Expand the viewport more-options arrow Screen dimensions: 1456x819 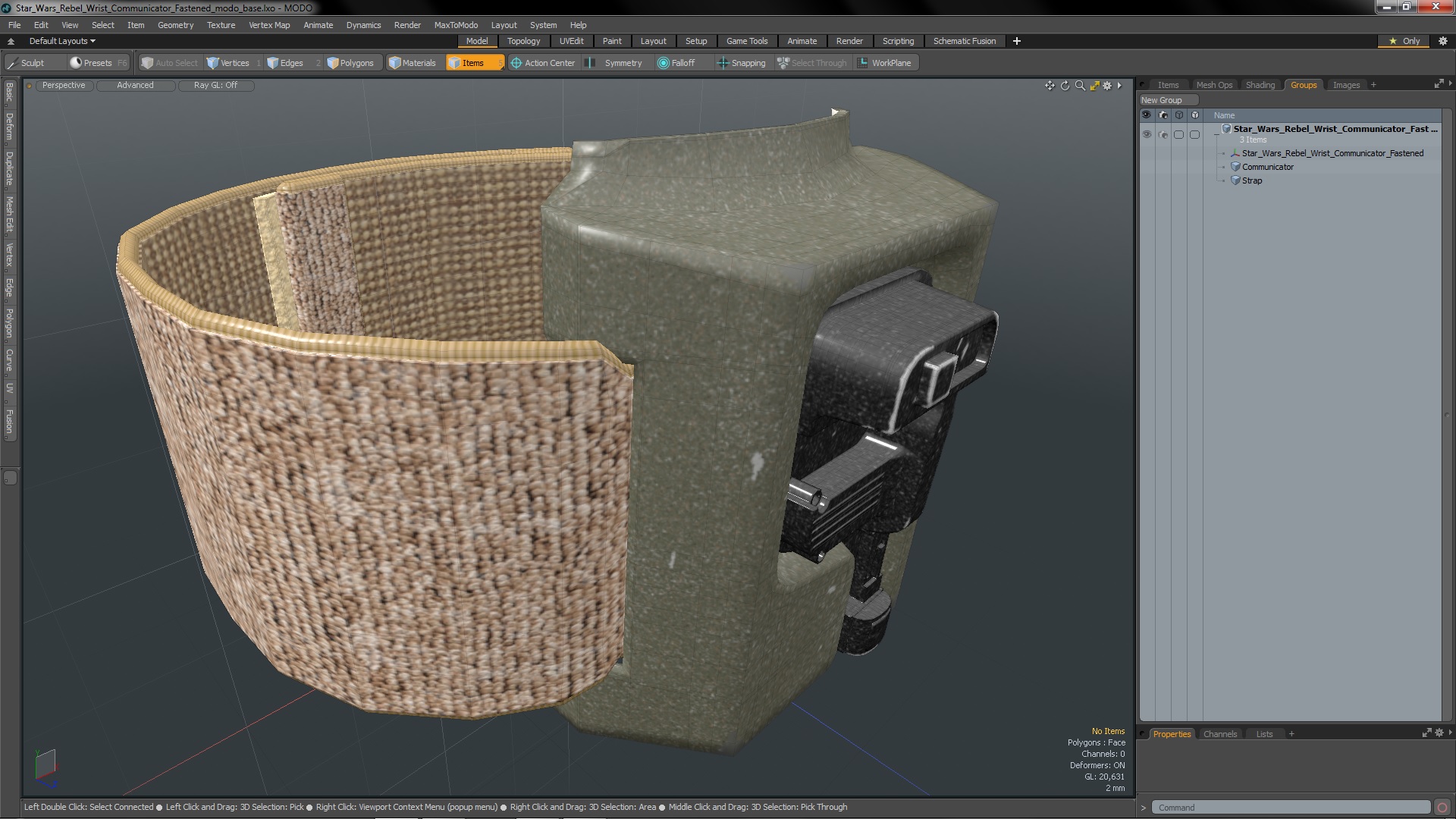pos(1119,86)
